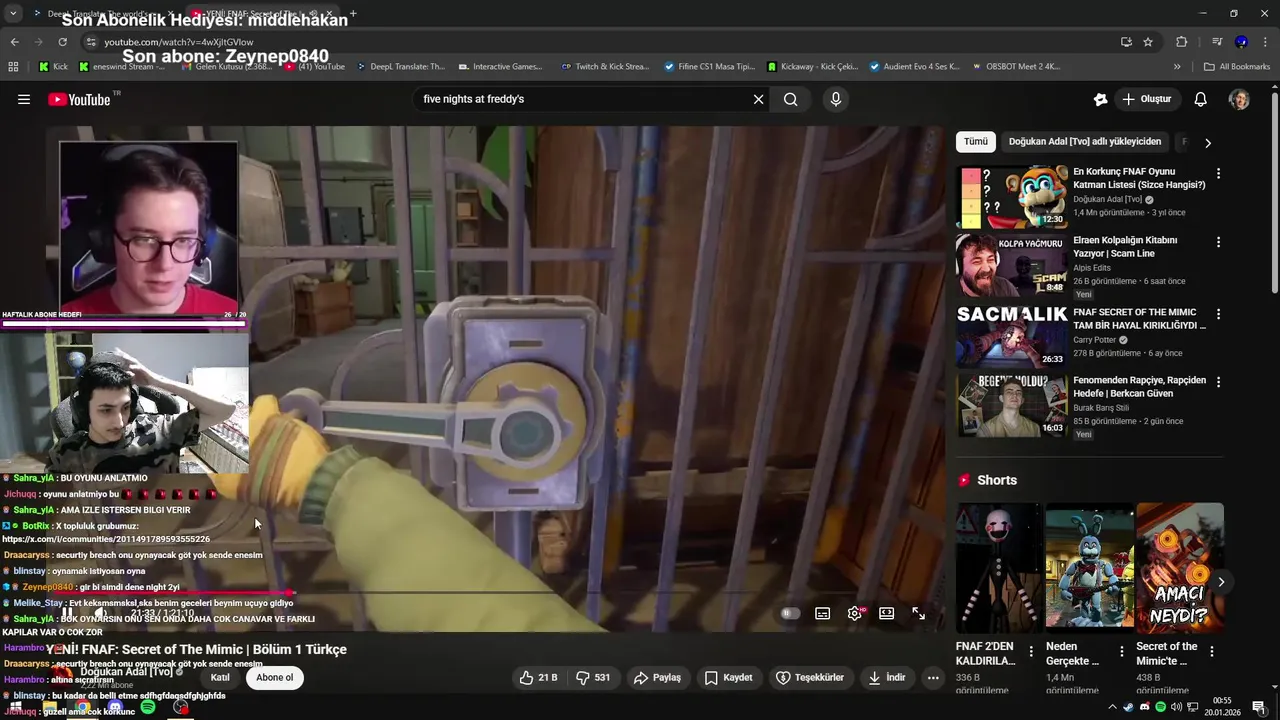The width and height of the screenshot is (1280, 720).
Task: Open En Korkunç FNAF Oyunu video thumbnail
Action: pyautogui.click(x=1012, y=197)
